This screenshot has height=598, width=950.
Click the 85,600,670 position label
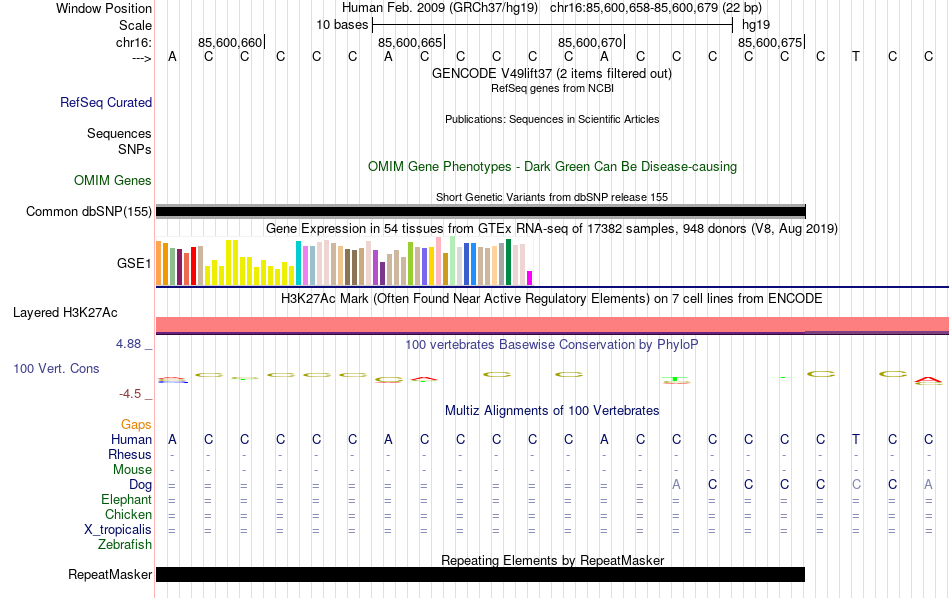[590, 42]
